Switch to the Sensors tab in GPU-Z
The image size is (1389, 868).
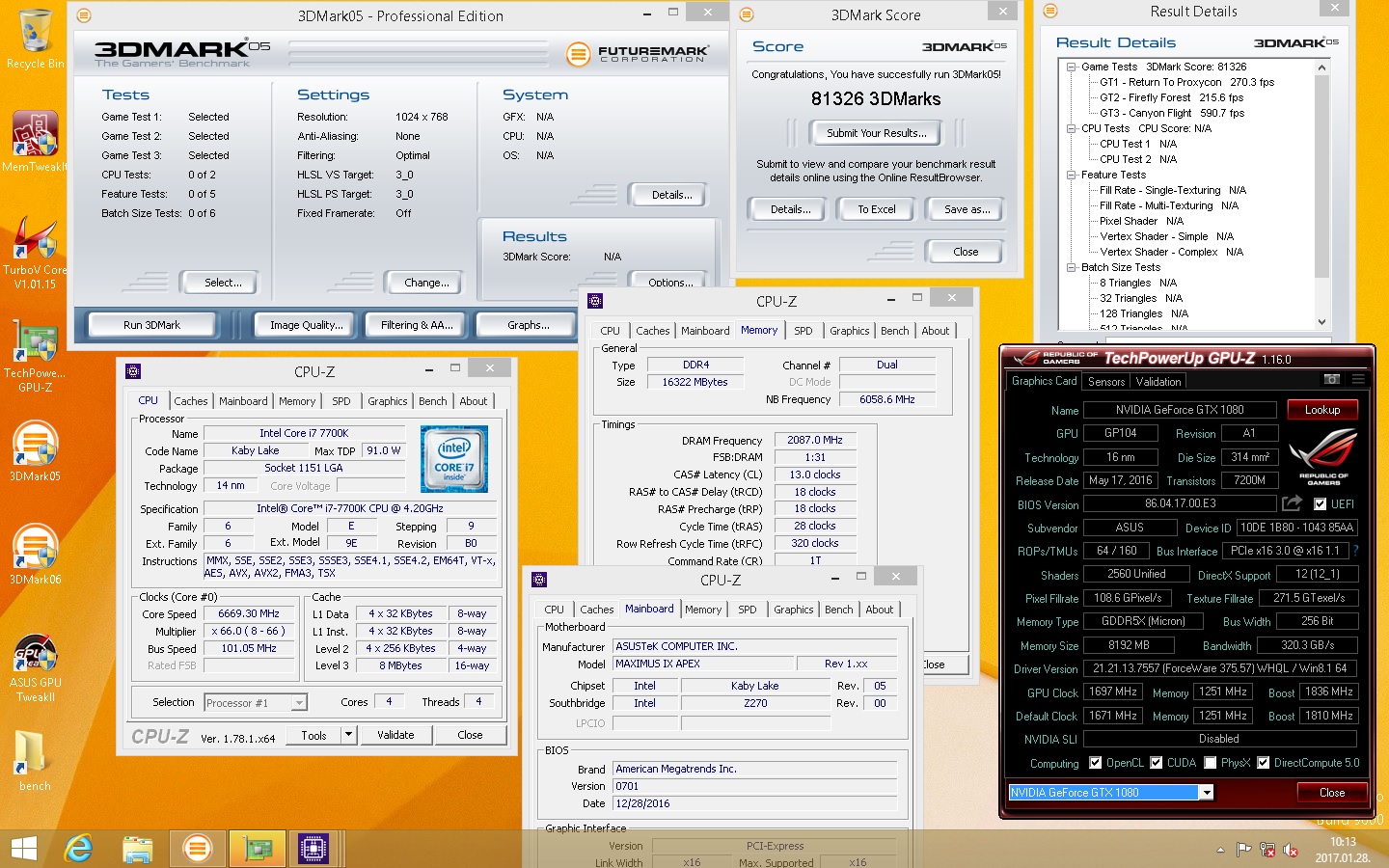pyautogui.click(x=1106, y=381)
